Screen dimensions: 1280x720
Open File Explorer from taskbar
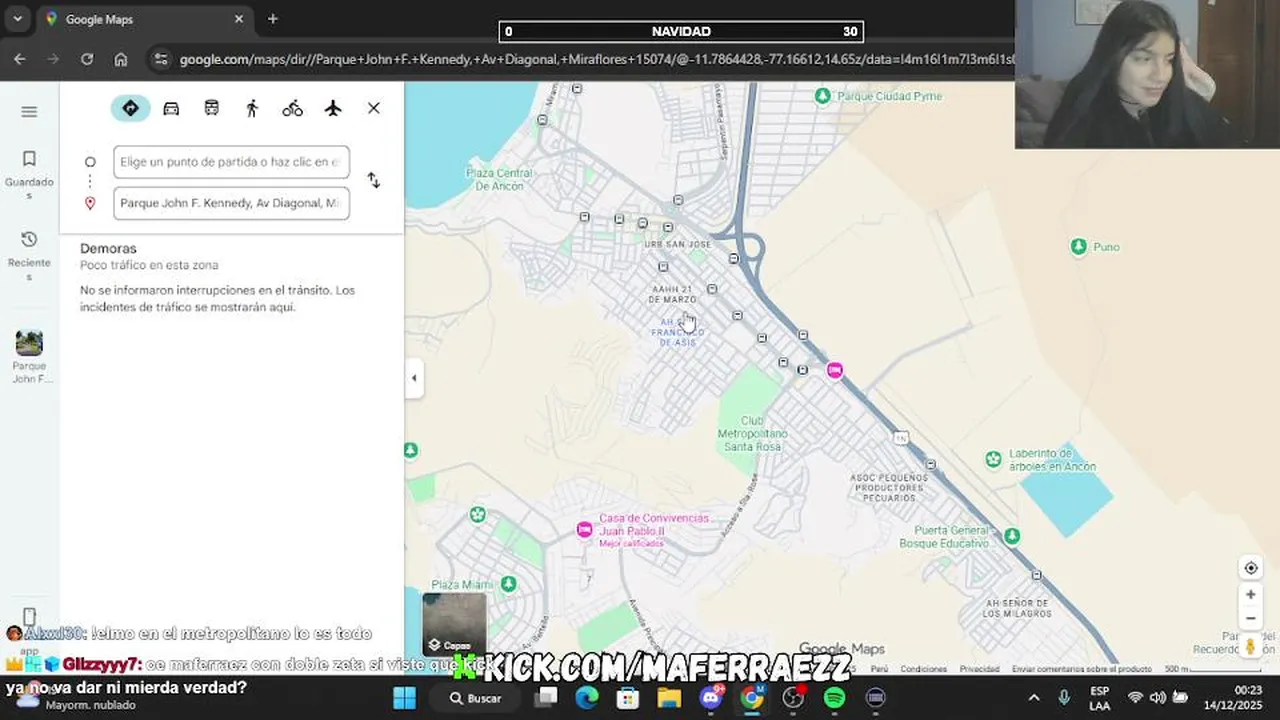click(669, 698)
